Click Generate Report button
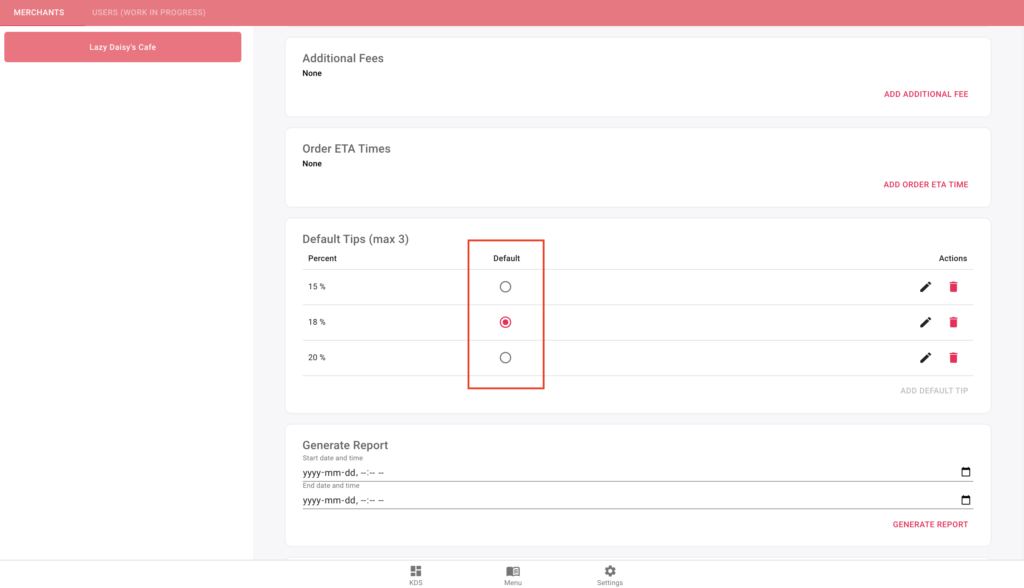 pos(931,524)
